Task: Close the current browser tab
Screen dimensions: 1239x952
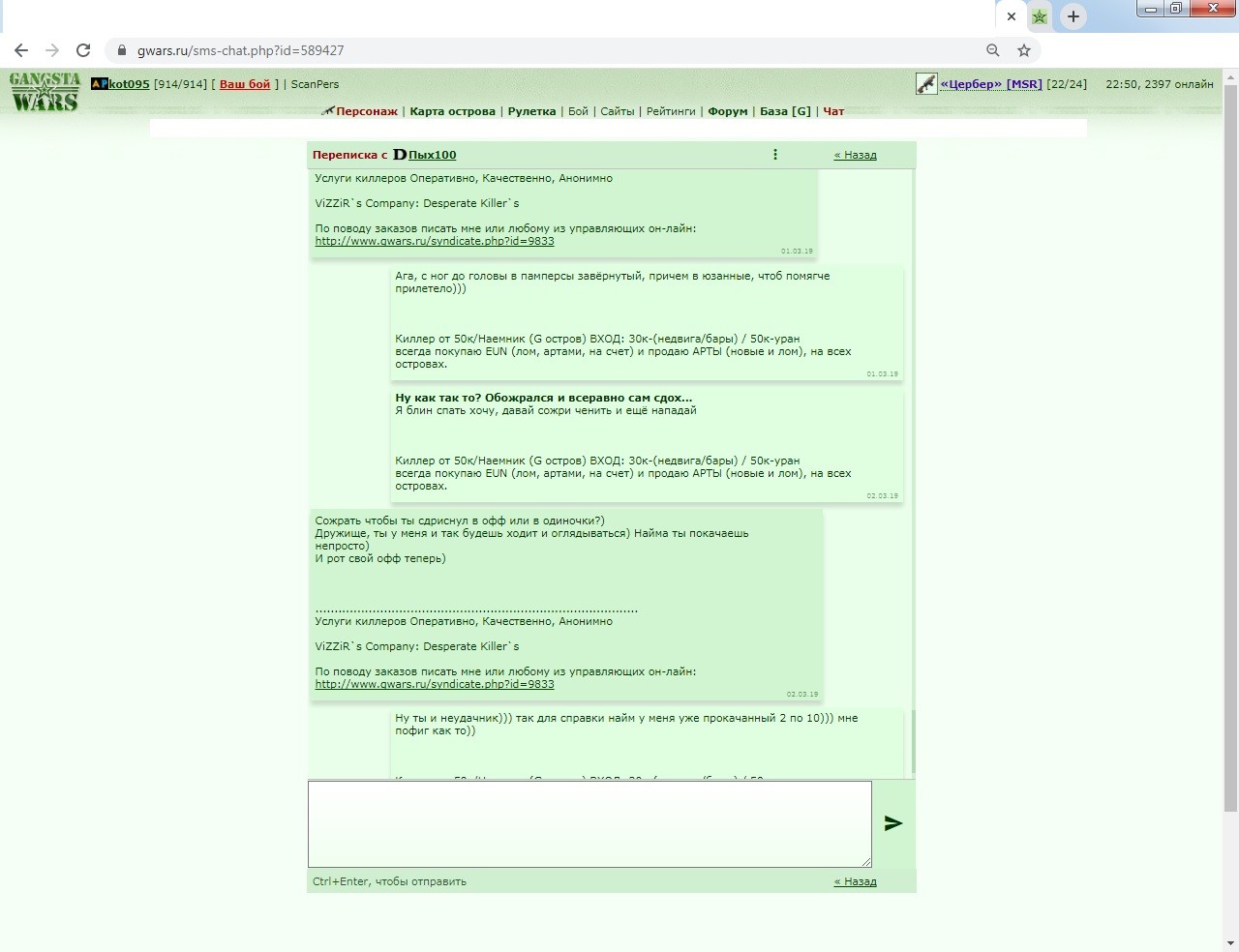Action: click(x=1012, y=16)
